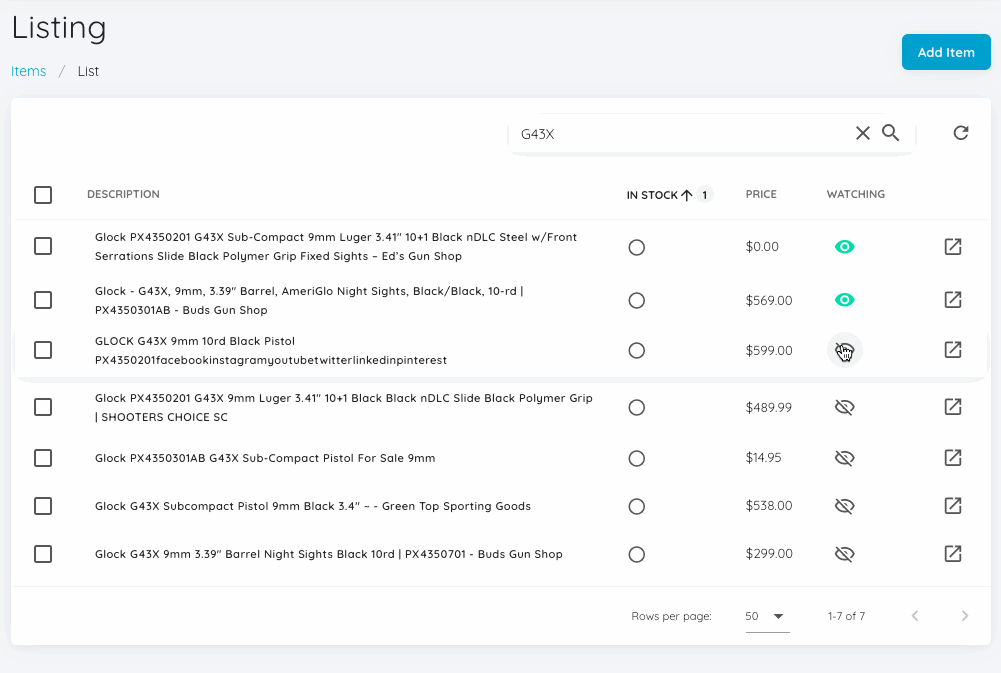Image resolution: width=1001 pixels, height=673 pixels.
Task: Select the PX4350701 Buds Gun Shop checkbox
Action: (x=43, y=554)
